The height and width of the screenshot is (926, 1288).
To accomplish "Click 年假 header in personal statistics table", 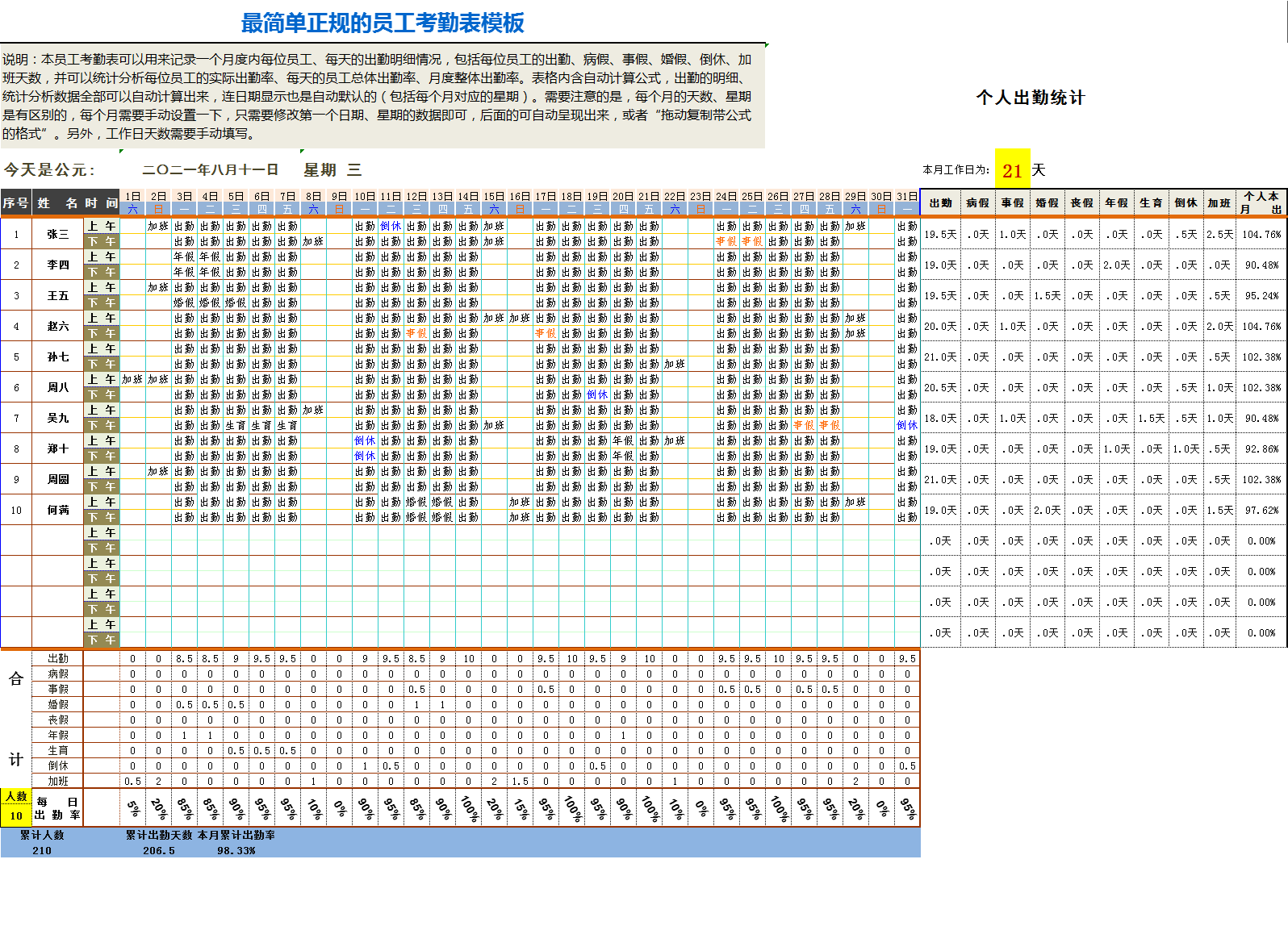I will pos(1117,203).
